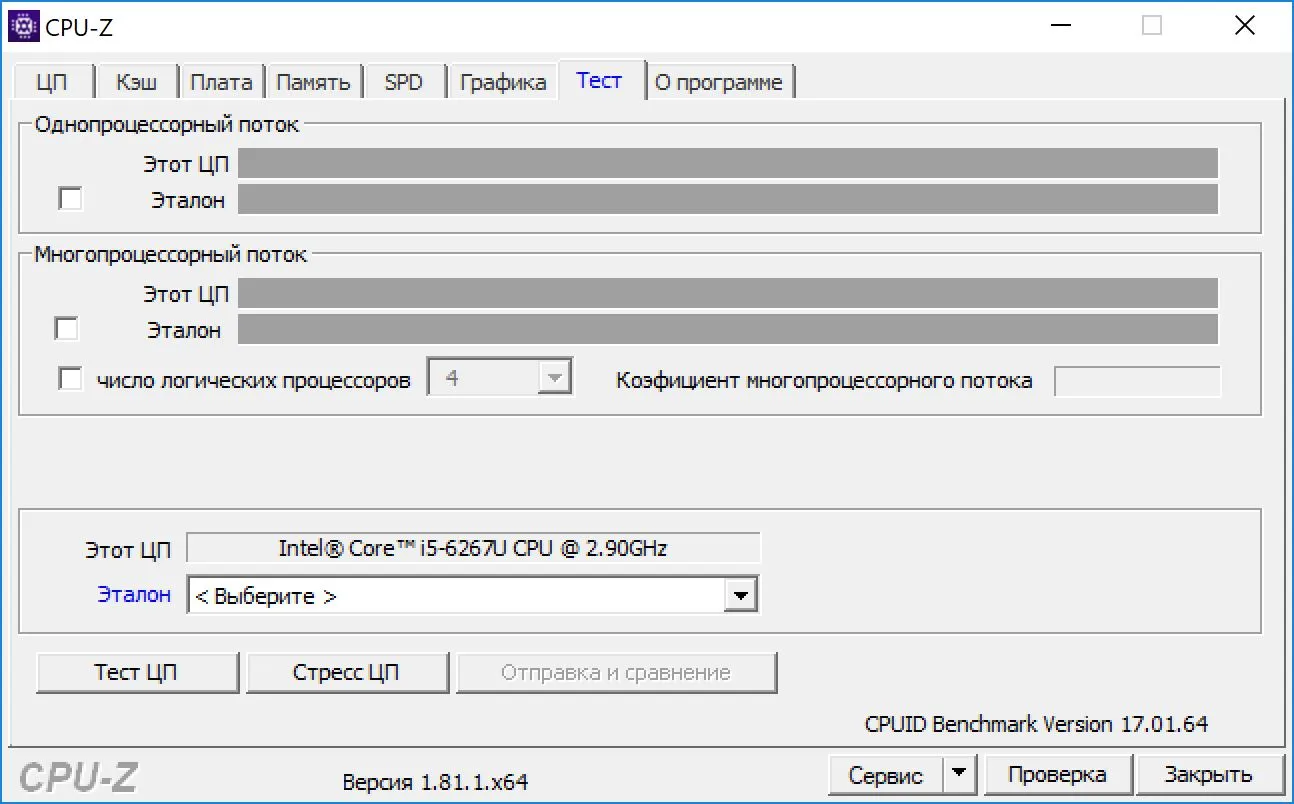Click the Коэфициент многопроцессорного потока field

point(1138,381)
